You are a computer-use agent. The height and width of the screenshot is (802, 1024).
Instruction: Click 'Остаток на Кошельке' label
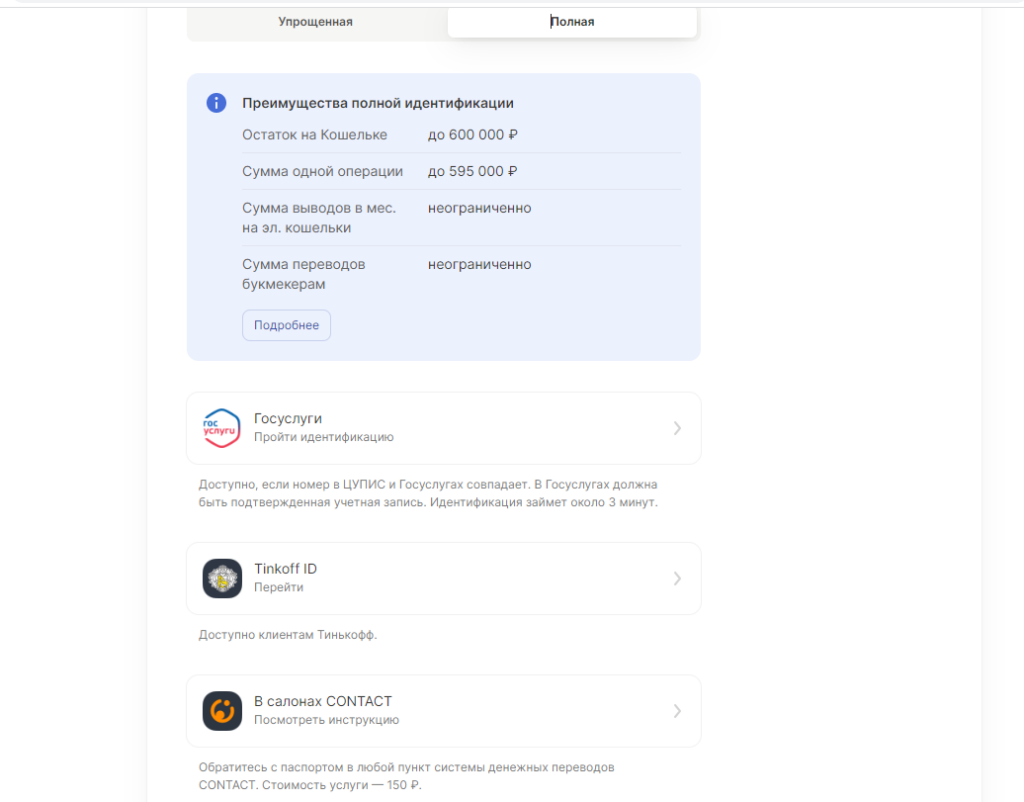click(315, 135)
